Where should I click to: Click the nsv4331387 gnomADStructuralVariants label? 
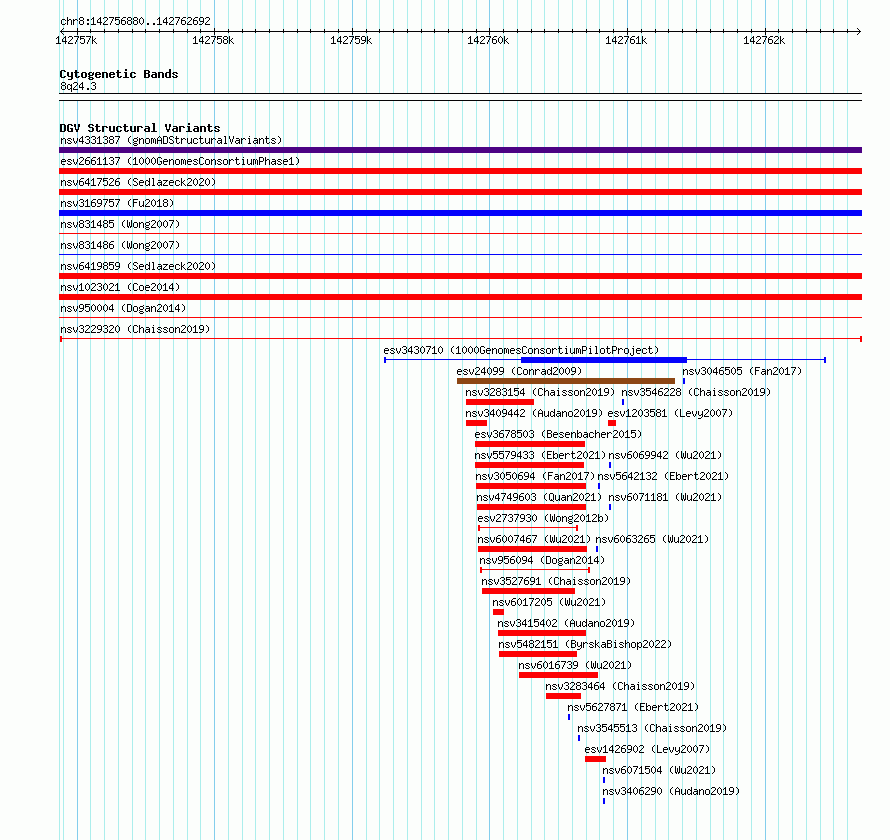(171, 140)
